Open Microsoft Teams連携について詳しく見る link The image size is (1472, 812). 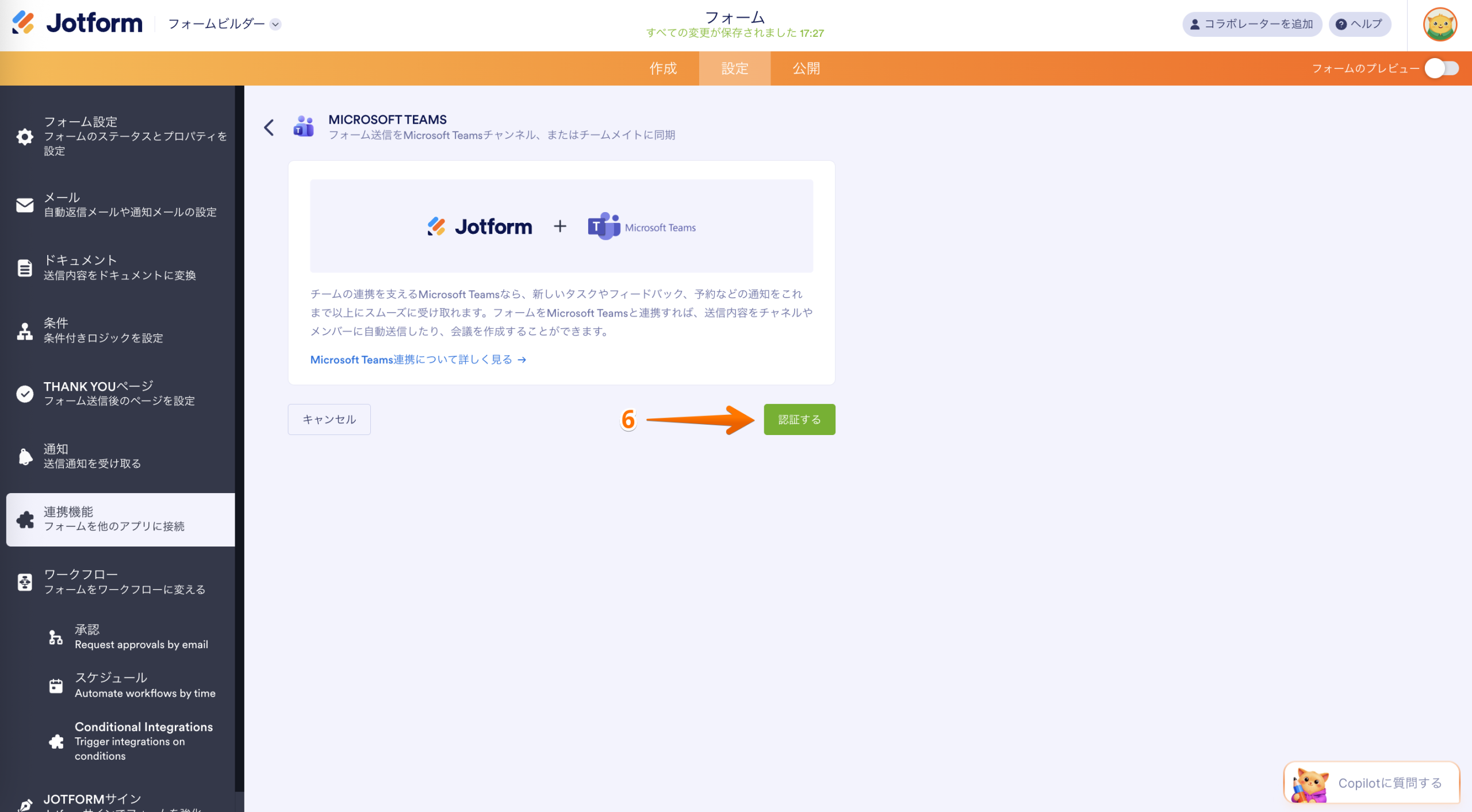click(x=418, y=360)
